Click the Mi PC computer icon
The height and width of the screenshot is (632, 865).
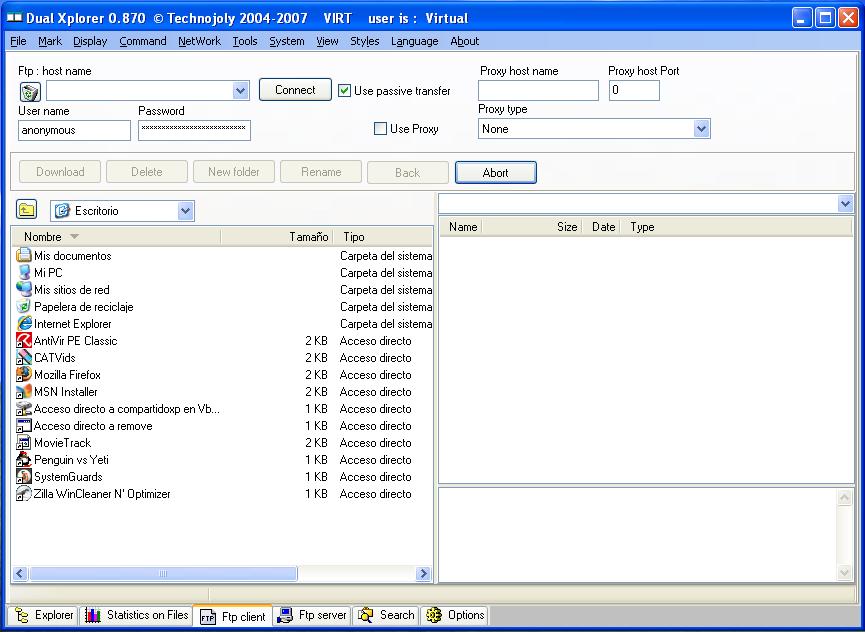coord(24,272)
